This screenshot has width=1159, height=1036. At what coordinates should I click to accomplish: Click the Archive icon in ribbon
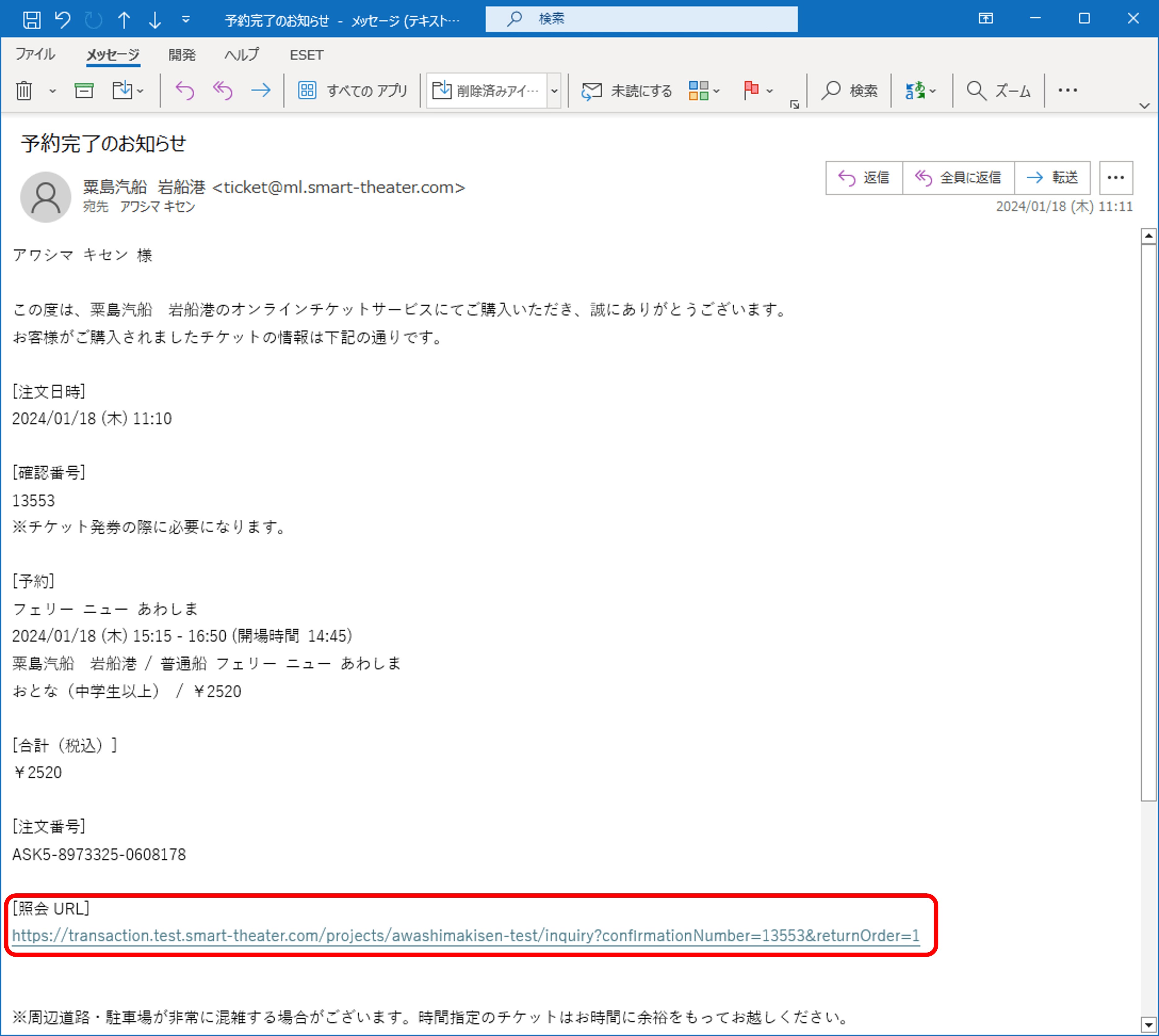(84, 91)
